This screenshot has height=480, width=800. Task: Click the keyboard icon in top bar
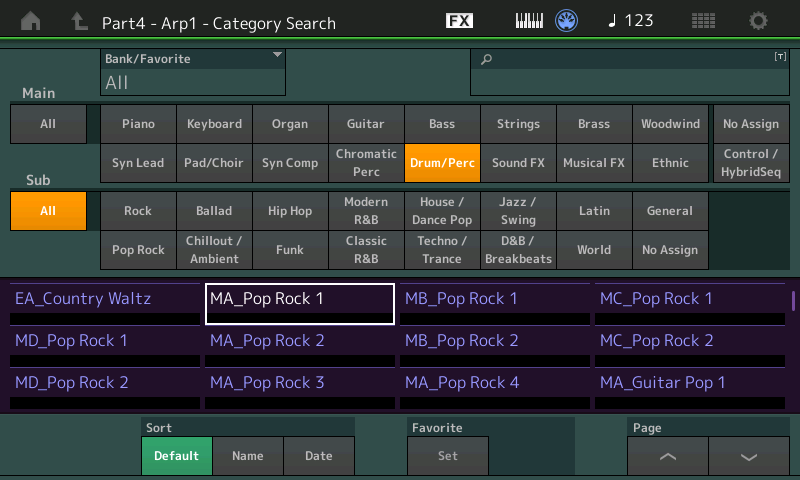530,21
